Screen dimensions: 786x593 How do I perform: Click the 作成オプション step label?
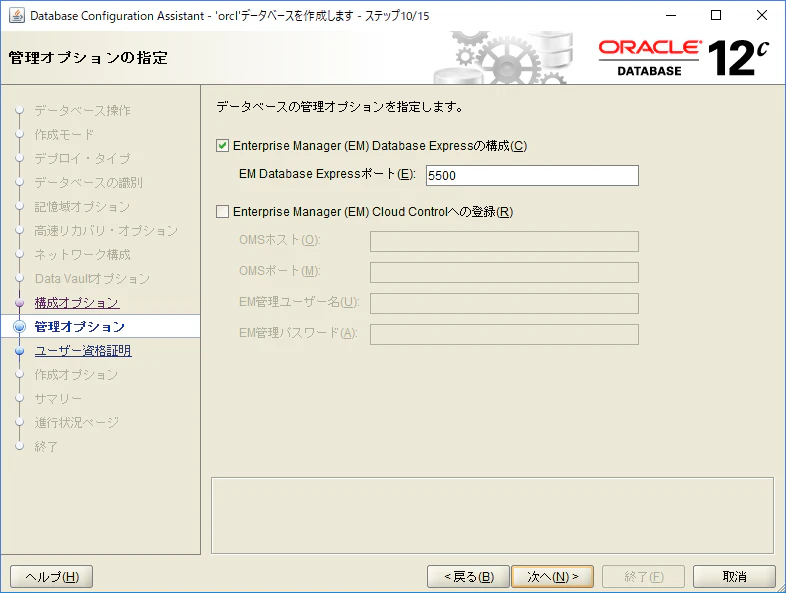76,374
